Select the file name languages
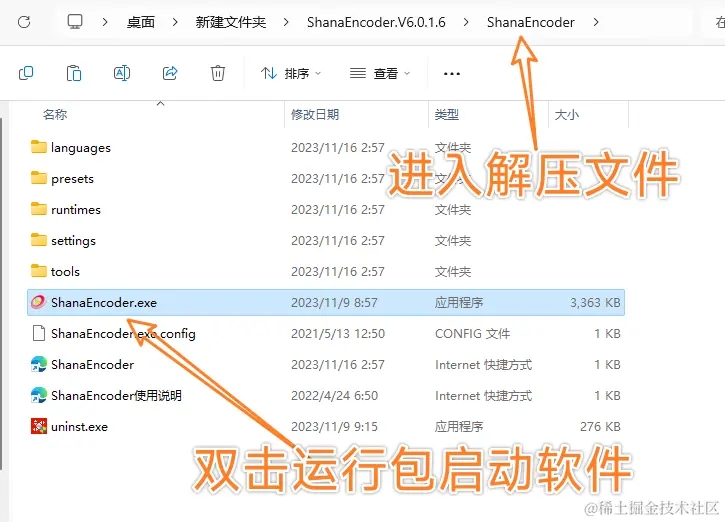 pyautogui.click(x=81, y=148)
